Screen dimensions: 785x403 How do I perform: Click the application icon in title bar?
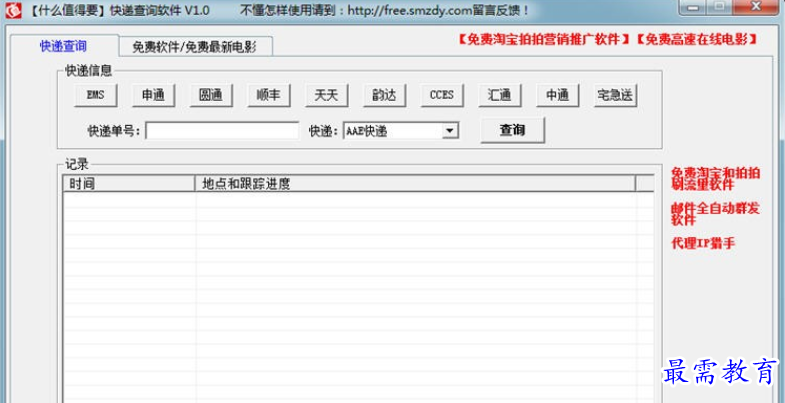pos(14,11)
